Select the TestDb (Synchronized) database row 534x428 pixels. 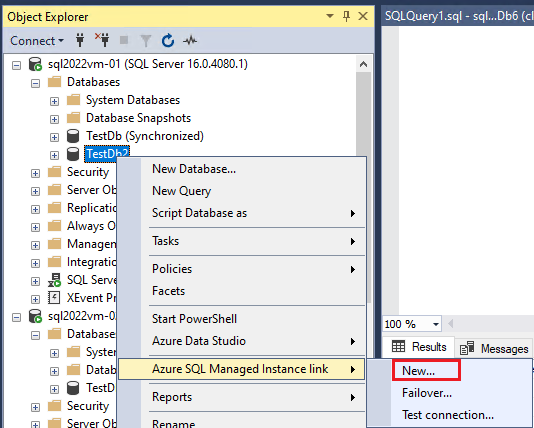145,136
